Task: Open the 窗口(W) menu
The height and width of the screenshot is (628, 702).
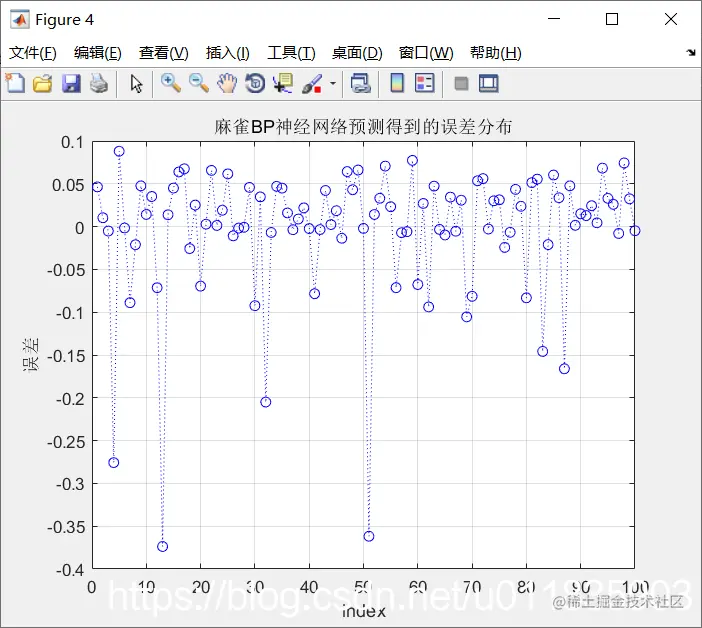Action: [x=426, y=53]
